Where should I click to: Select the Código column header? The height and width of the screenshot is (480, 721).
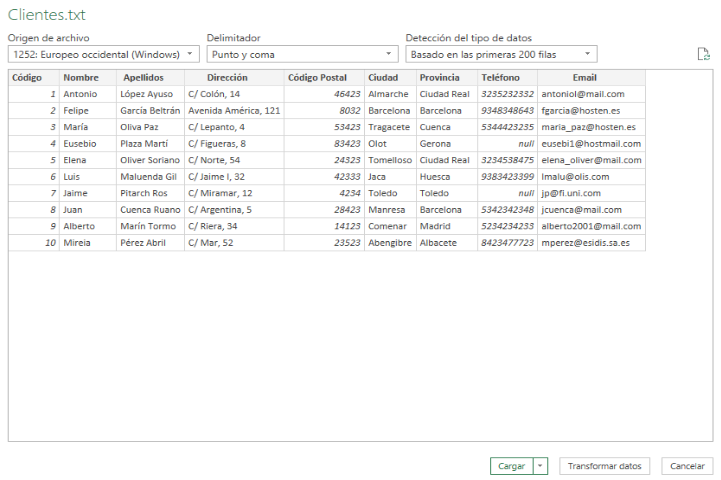tap(34, 78)
